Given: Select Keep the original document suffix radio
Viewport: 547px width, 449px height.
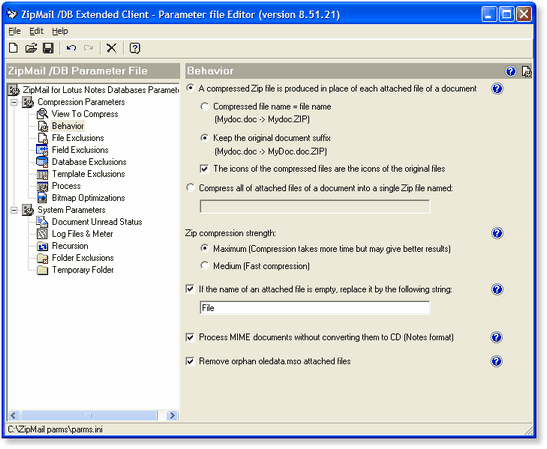Looking at the screenshot, I should pos(205,138).
